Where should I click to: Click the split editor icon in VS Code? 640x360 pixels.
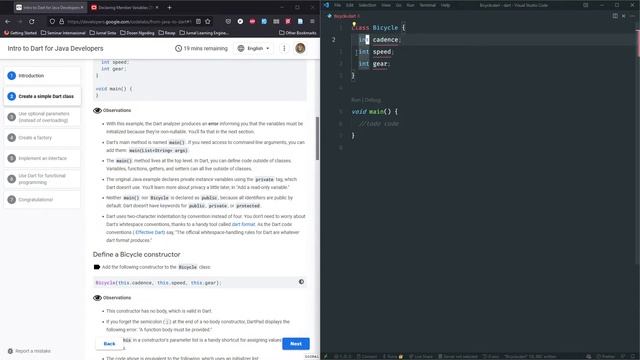[615, 16]
